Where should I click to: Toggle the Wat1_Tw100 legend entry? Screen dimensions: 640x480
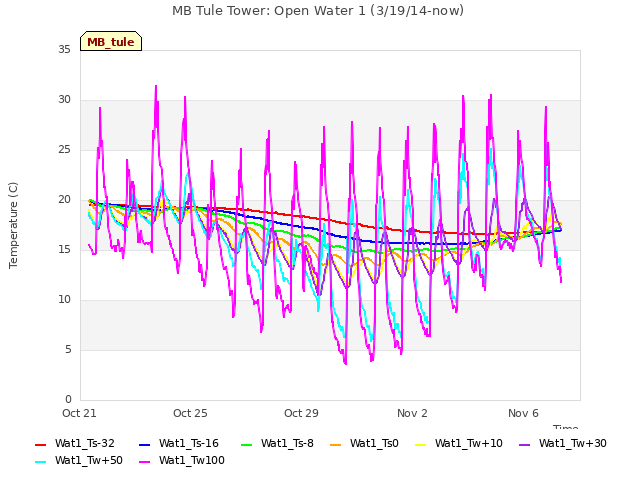(182, 461)
